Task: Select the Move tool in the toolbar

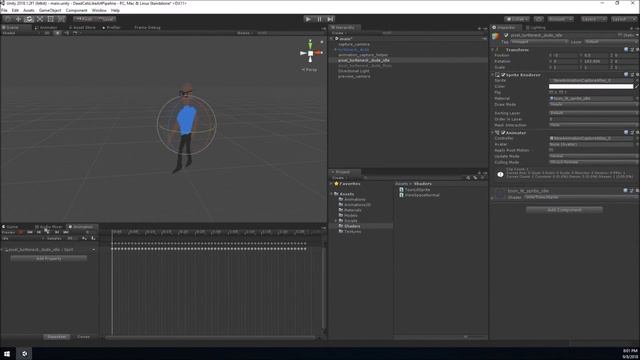Action: click(x=18, y=19)
